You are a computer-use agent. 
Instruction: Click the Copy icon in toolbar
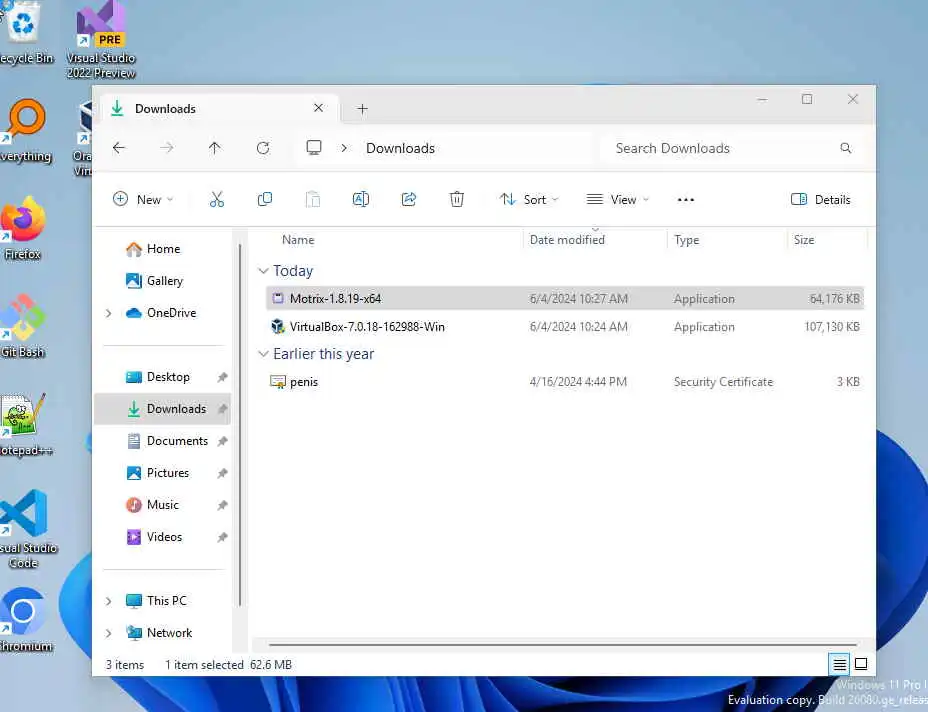265,199
